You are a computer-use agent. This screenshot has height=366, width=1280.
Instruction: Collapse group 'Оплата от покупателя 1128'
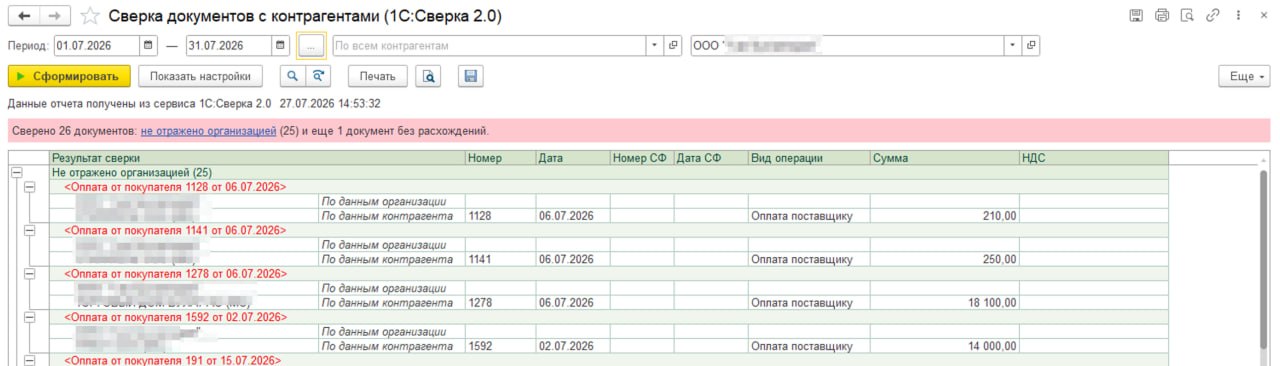29,187
